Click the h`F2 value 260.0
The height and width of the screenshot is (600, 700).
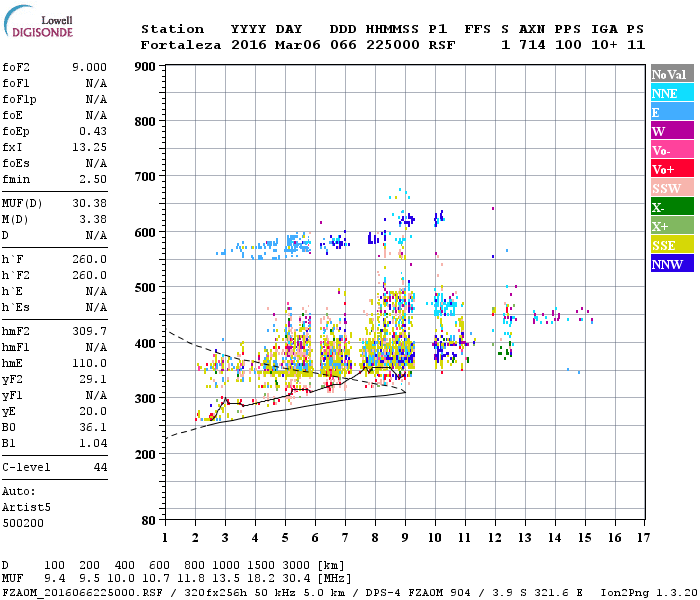[x=89, y=275]
